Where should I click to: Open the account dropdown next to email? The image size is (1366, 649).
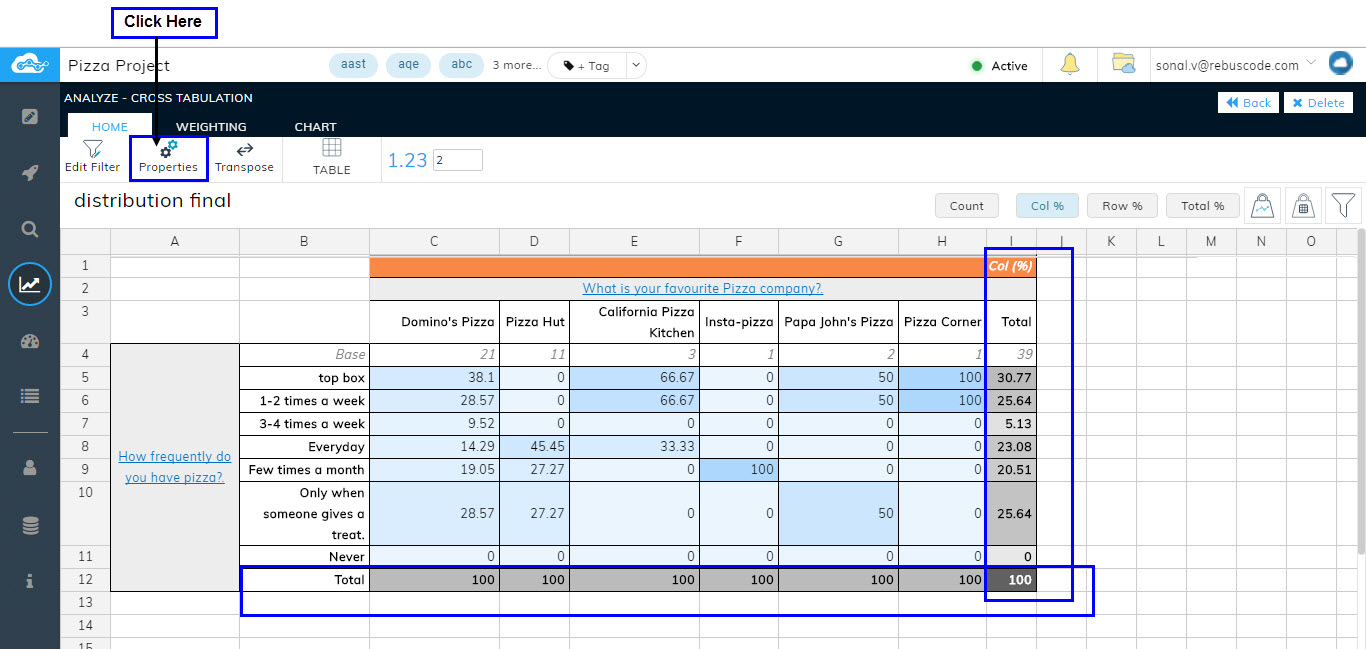[1310, 65]
